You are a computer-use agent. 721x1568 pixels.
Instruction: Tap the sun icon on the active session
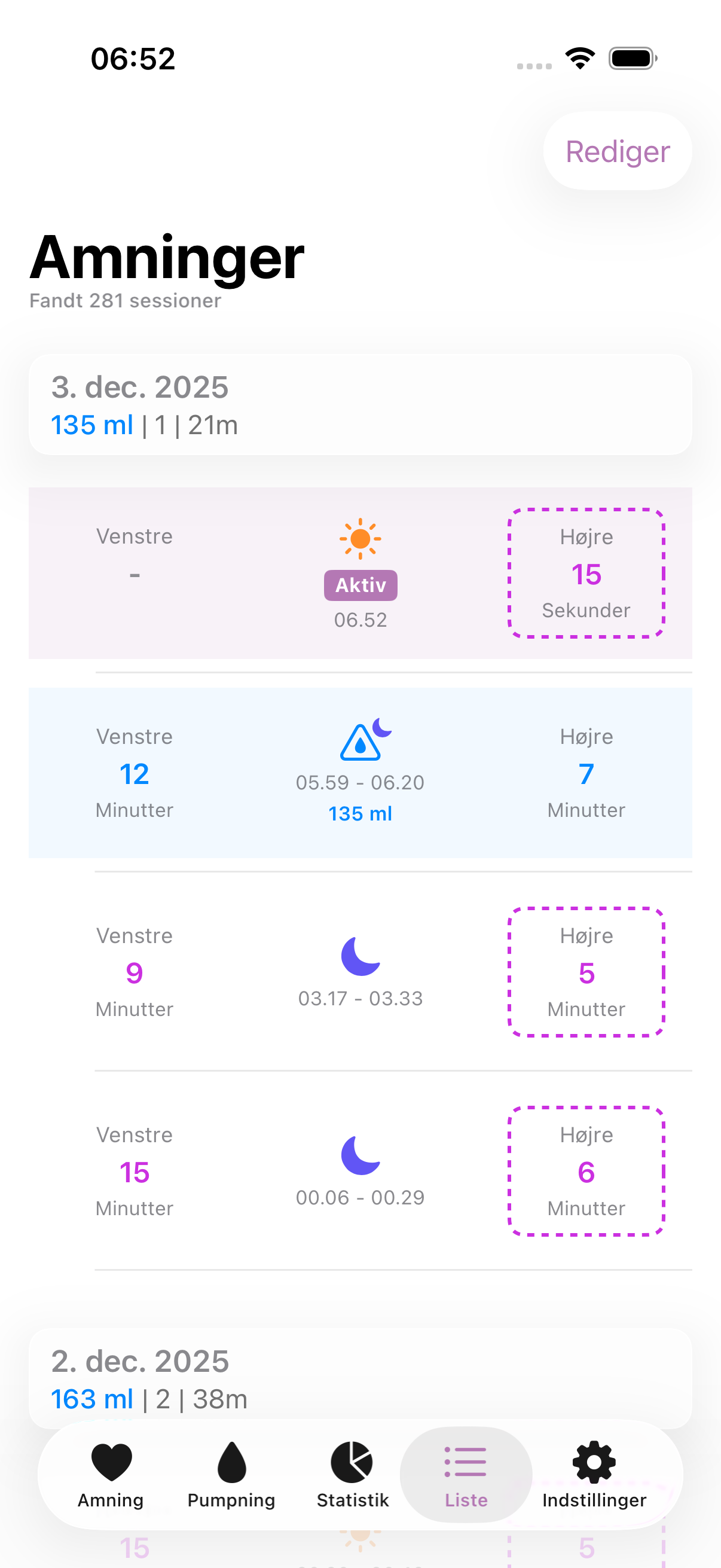[360, 539]
